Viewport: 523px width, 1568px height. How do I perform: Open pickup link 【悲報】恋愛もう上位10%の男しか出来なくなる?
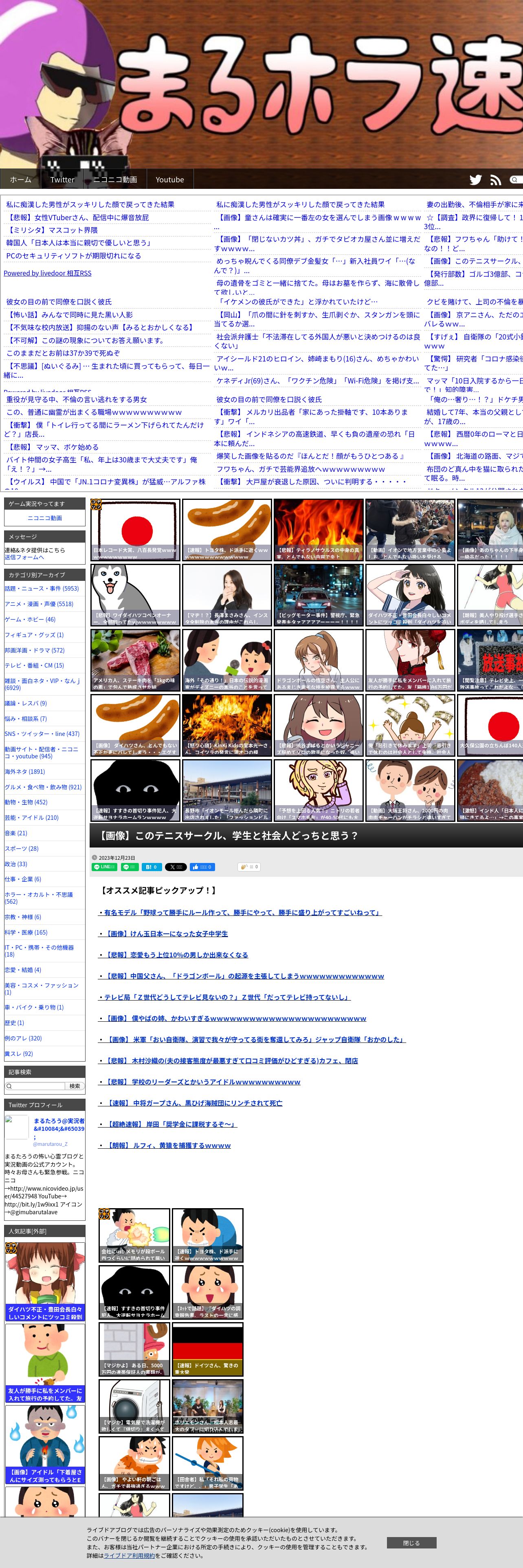(173, 955)
